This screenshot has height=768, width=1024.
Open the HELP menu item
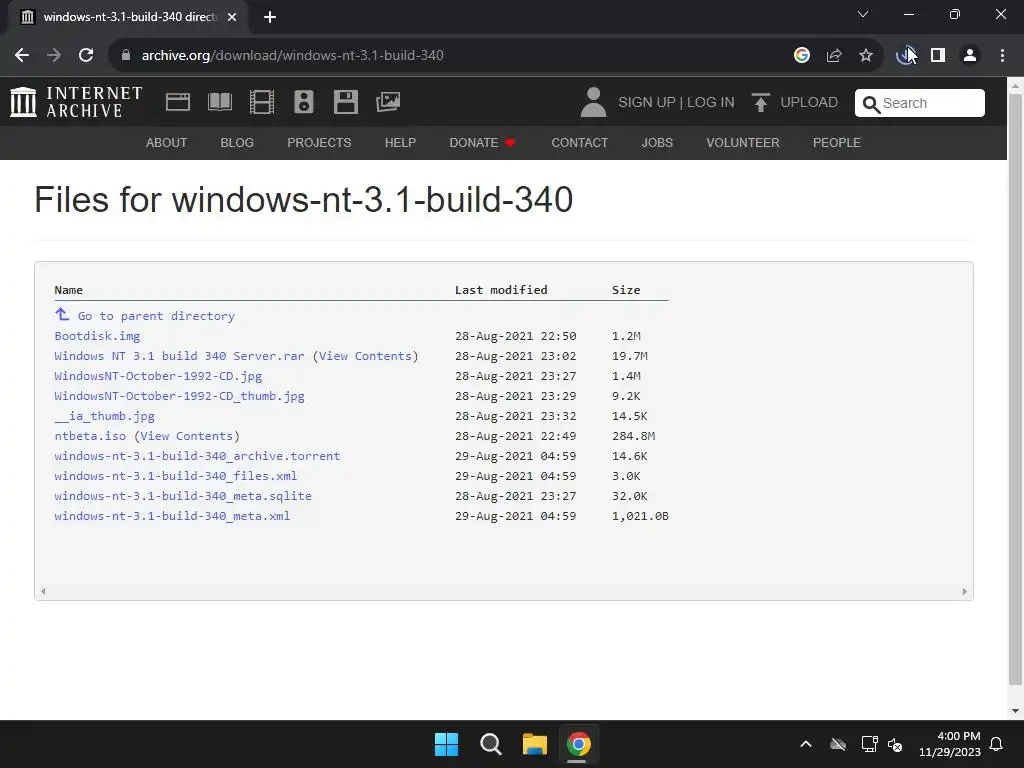point(400,142)
